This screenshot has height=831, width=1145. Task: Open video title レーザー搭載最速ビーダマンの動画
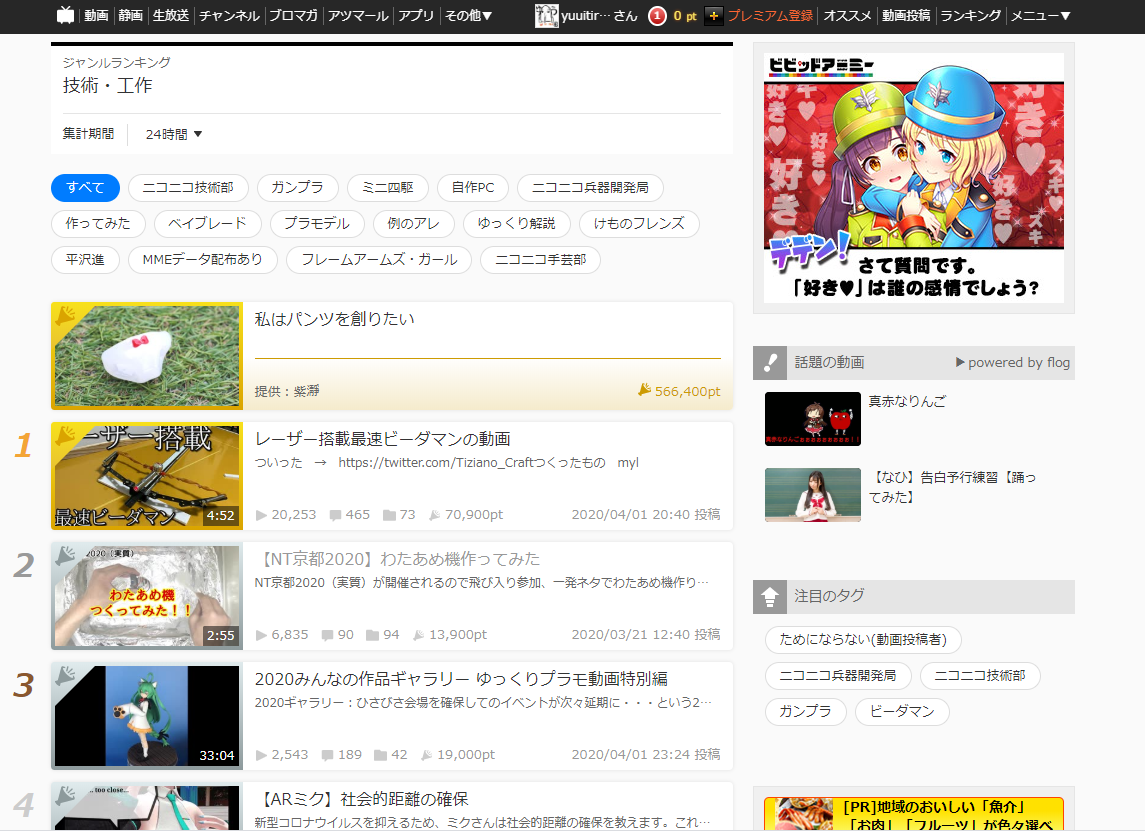[383, 439]
